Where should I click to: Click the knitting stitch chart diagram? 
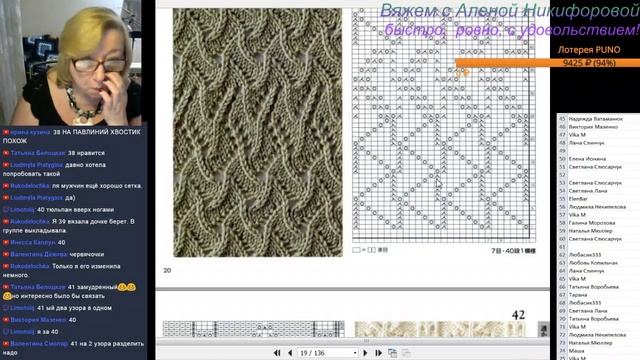tap(444, 124)
